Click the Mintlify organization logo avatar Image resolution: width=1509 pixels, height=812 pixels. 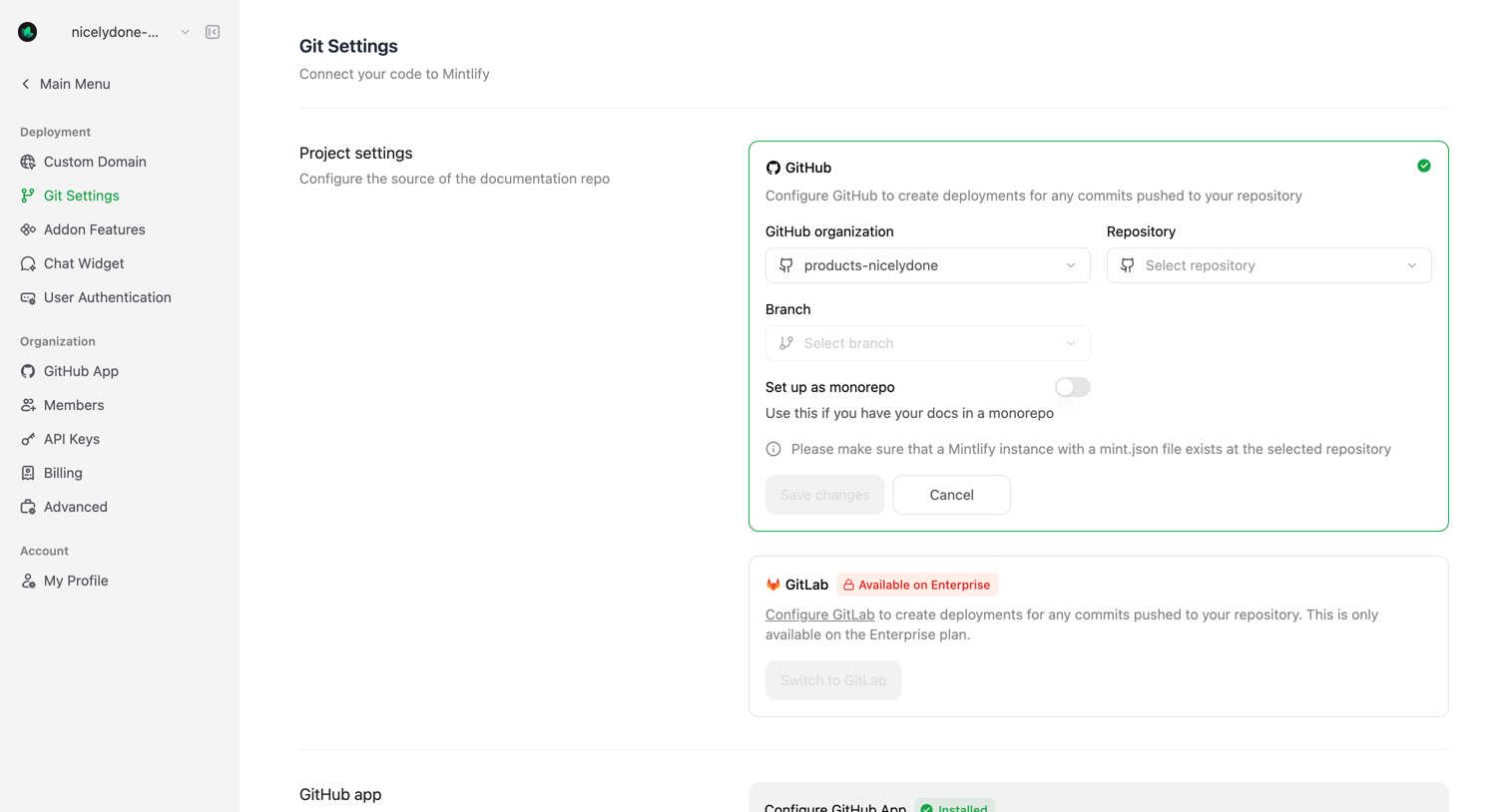[28, 32]
